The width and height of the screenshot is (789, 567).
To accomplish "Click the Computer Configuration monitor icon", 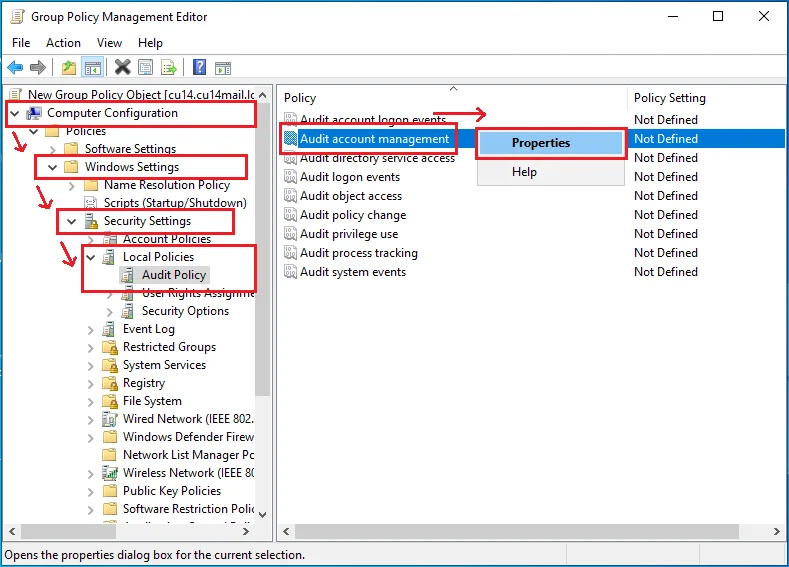I will pos(34,113).
